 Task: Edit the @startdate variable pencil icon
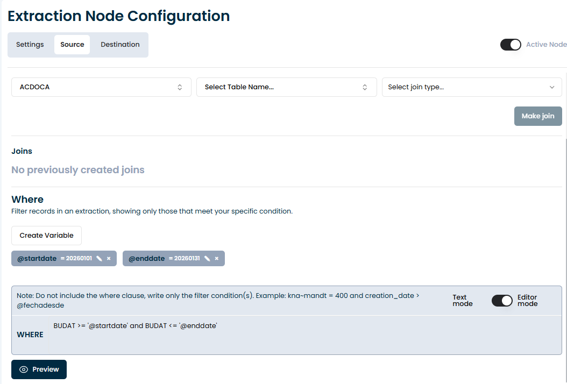(99, 259)
